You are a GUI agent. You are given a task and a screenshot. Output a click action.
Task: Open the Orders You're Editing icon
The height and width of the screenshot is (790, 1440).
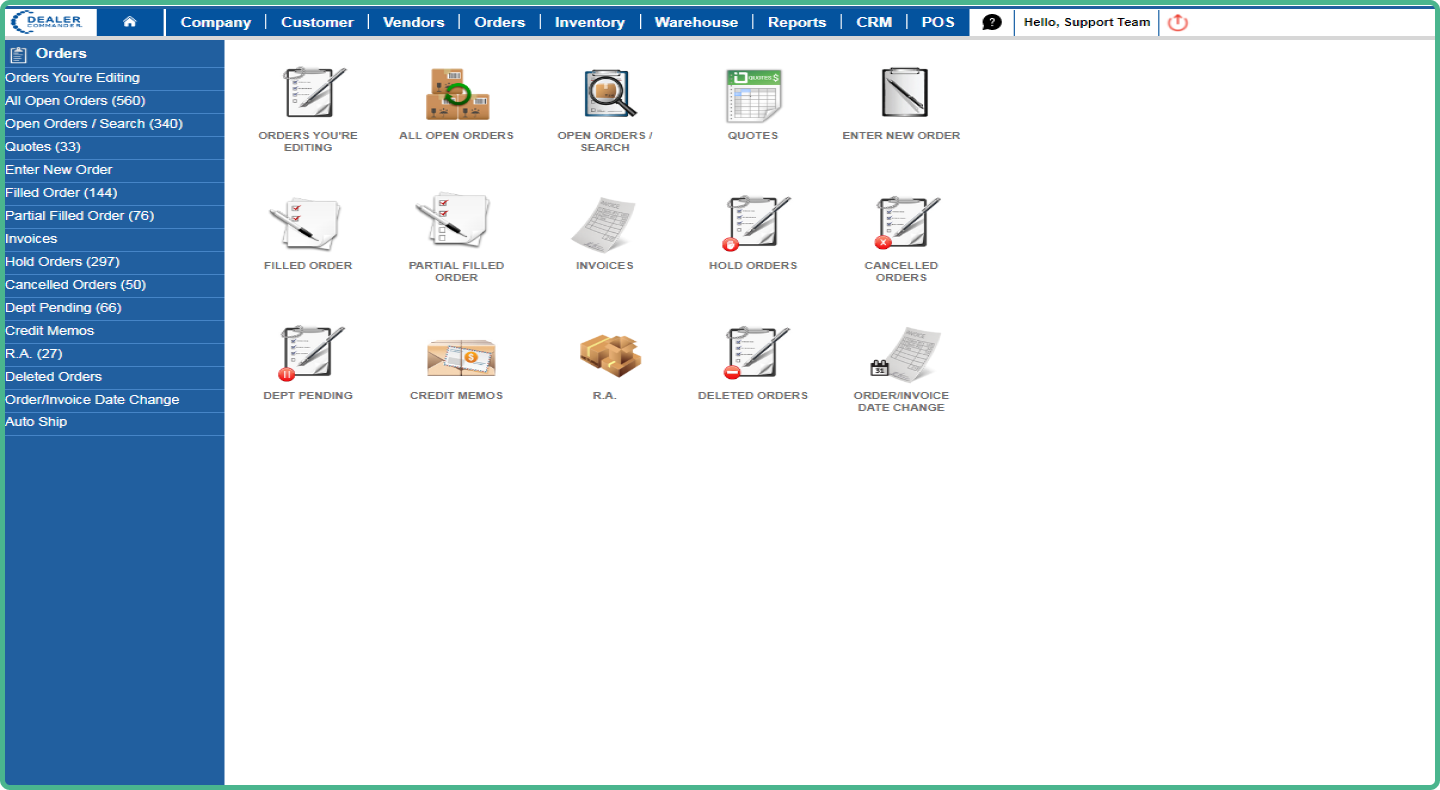(x=308, y=93)
